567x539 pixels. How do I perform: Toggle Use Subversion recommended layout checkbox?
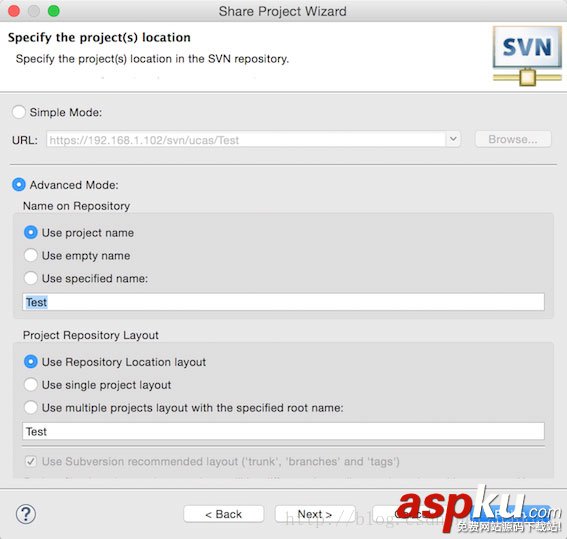[x=31, y=461]
